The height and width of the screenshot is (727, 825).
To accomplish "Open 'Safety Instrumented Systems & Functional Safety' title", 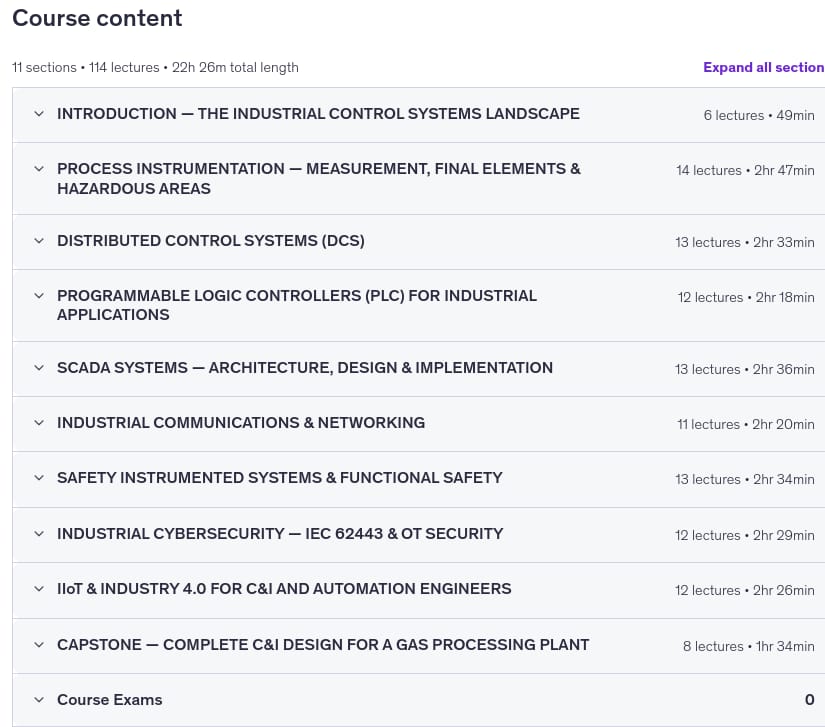I will pyautogui.click(x=280, y=478).
